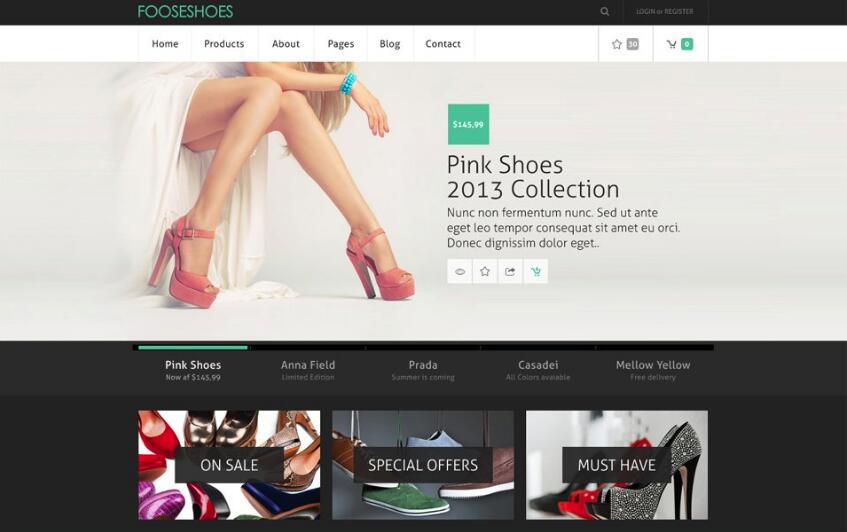847x532 pixels.
Task: Click the wishlist count badge 30
Action: (633, 44)
